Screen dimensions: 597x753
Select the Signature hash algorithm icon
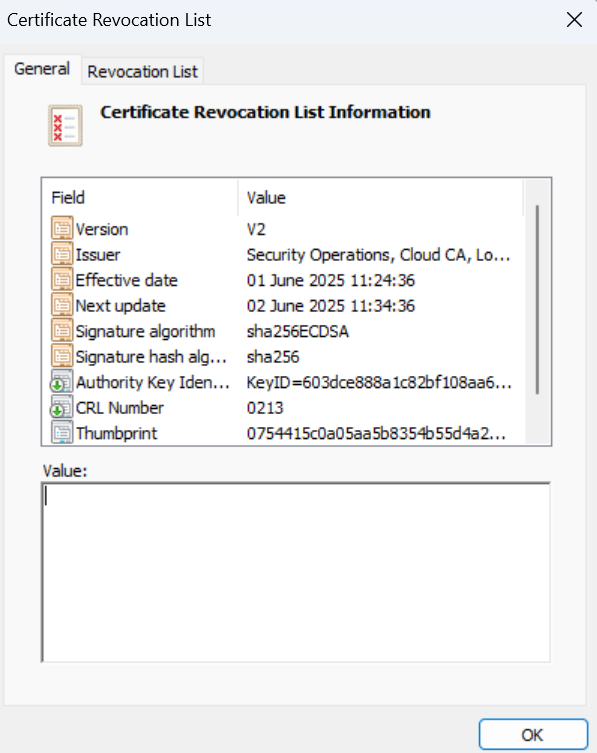[62, 356]
